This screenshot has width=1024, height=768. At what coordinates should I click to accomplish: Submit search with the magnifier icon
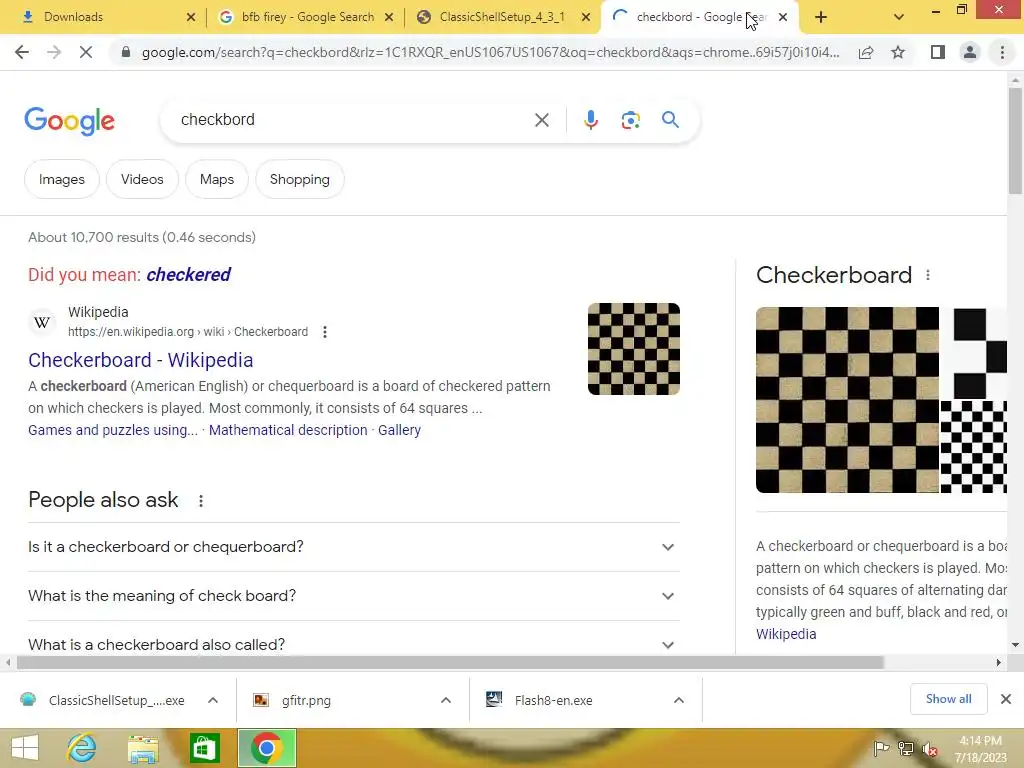(x=670, y=120)
